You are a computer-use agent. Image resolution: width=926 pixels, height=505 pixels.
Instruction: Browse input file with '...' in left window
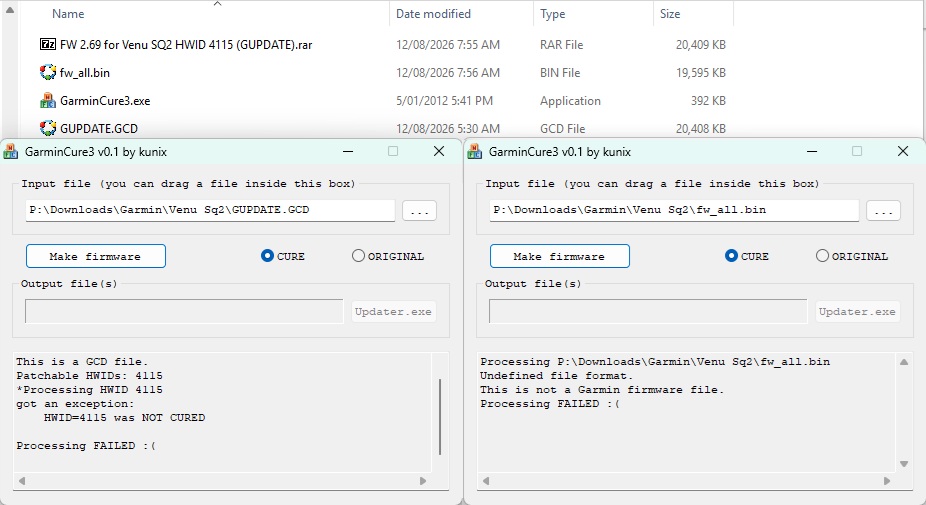coord(419,211)
